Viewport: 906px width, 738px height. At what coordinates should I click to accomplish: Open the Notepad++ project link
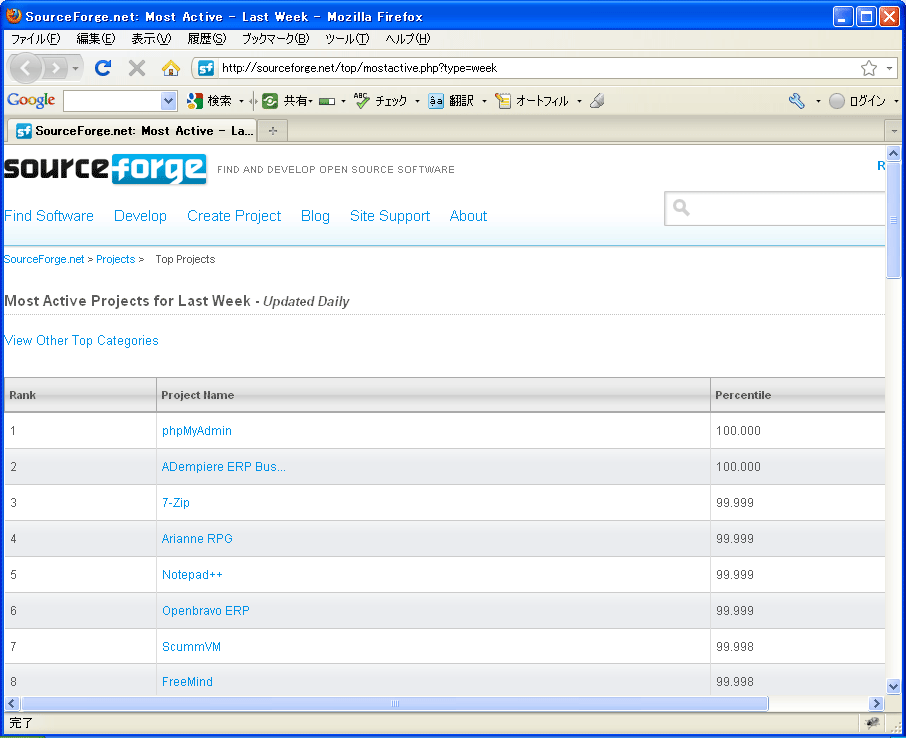coord(192,574)
